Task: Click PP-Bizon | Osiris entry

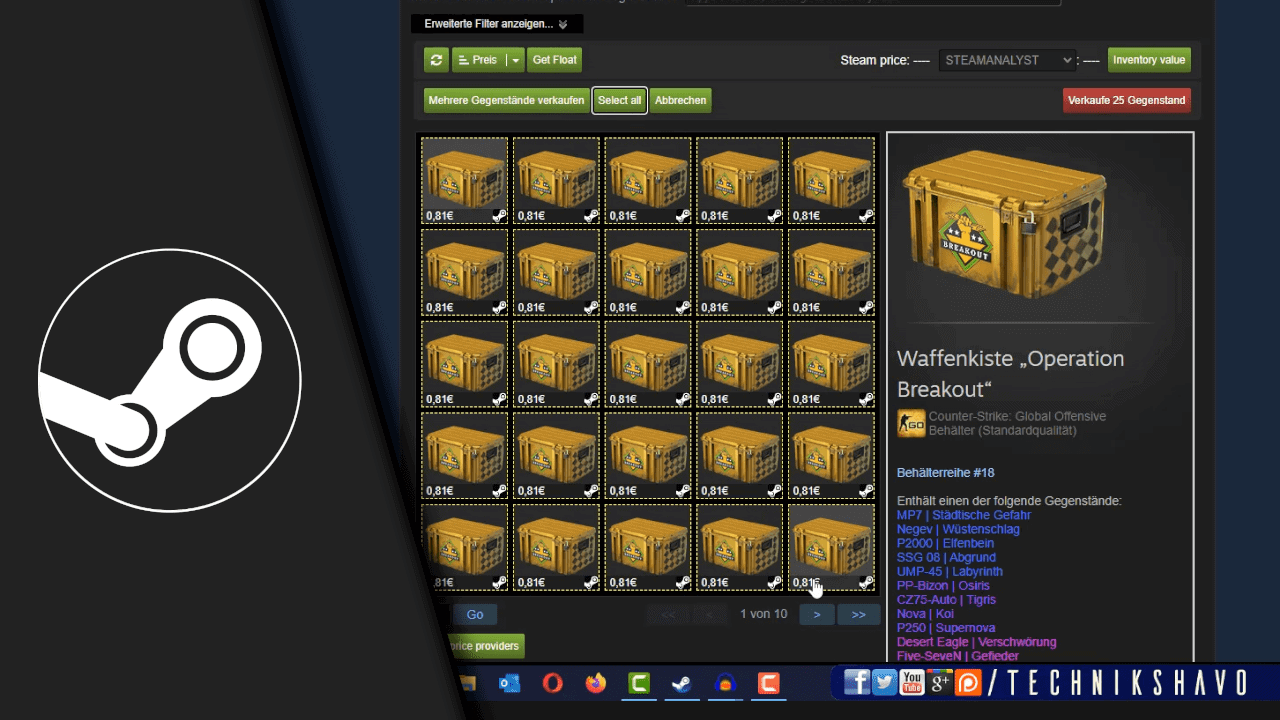Action: pyautogui.click(x=943, y=585)
